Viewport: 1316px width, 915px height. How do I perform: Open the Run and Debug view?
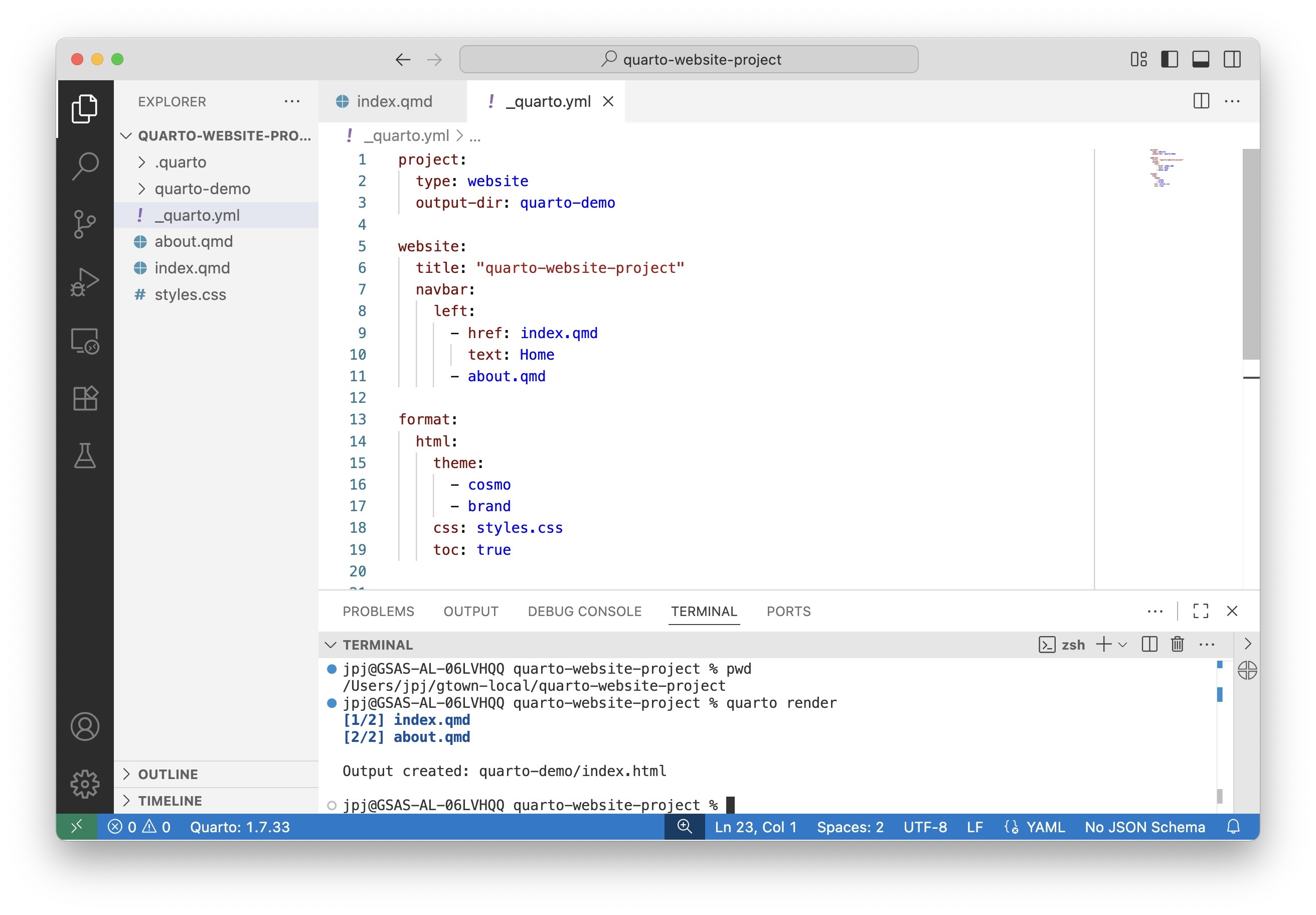tap(85, 281)
